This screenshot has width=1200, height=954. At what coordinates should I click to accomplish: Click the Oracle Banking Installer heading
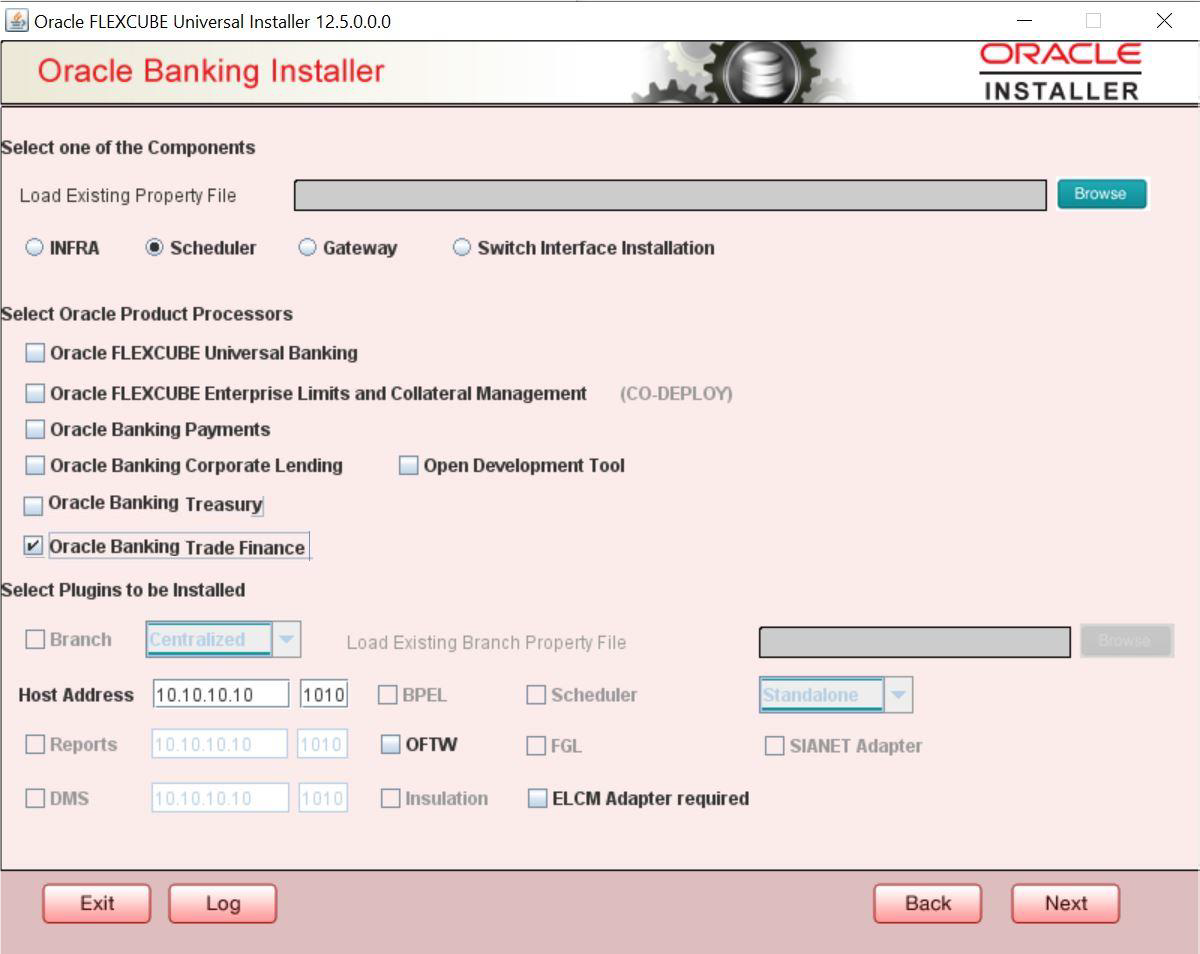[211, 71]
